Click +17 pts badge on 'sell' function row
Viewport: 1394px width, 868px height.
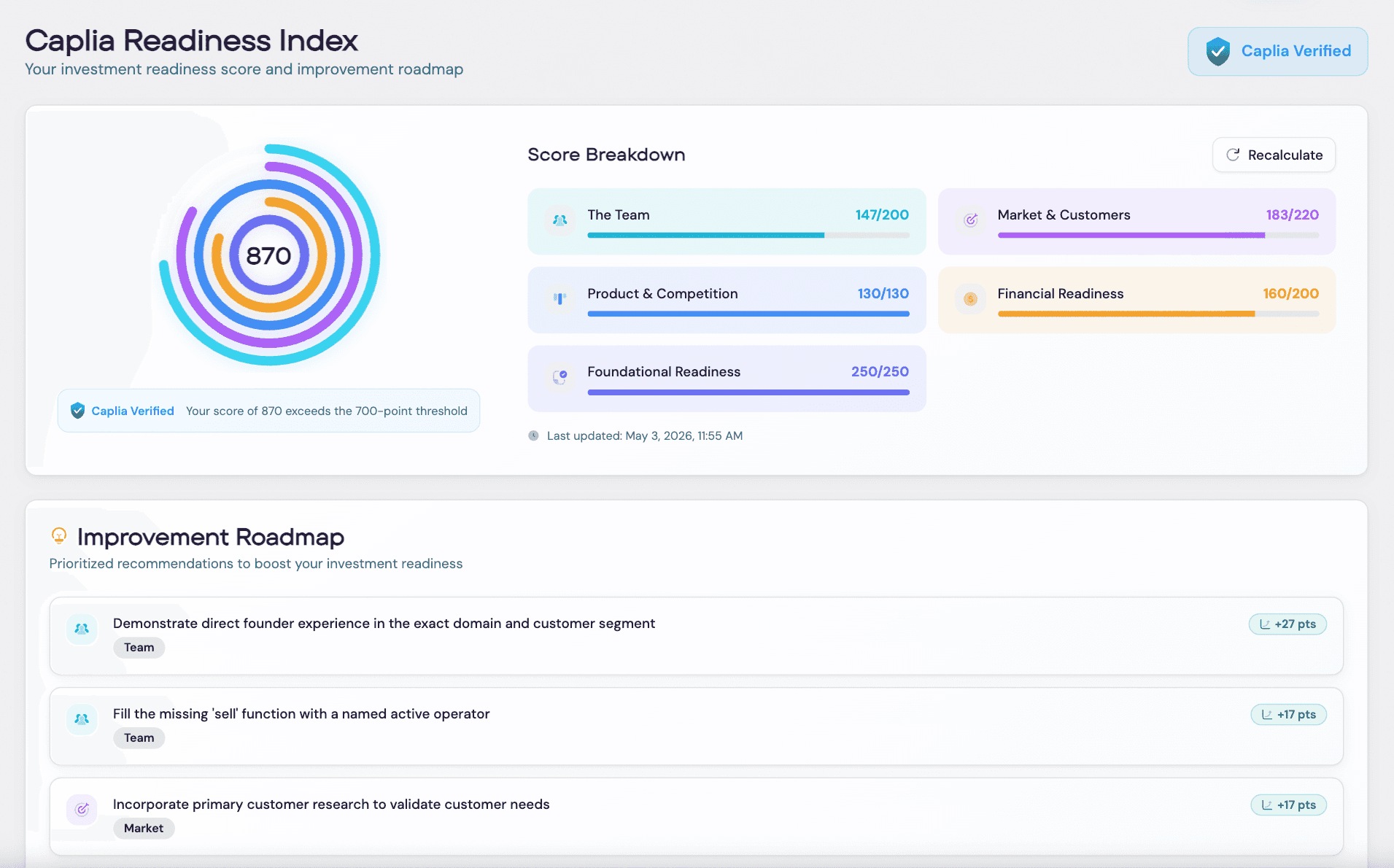[1288, 715]
